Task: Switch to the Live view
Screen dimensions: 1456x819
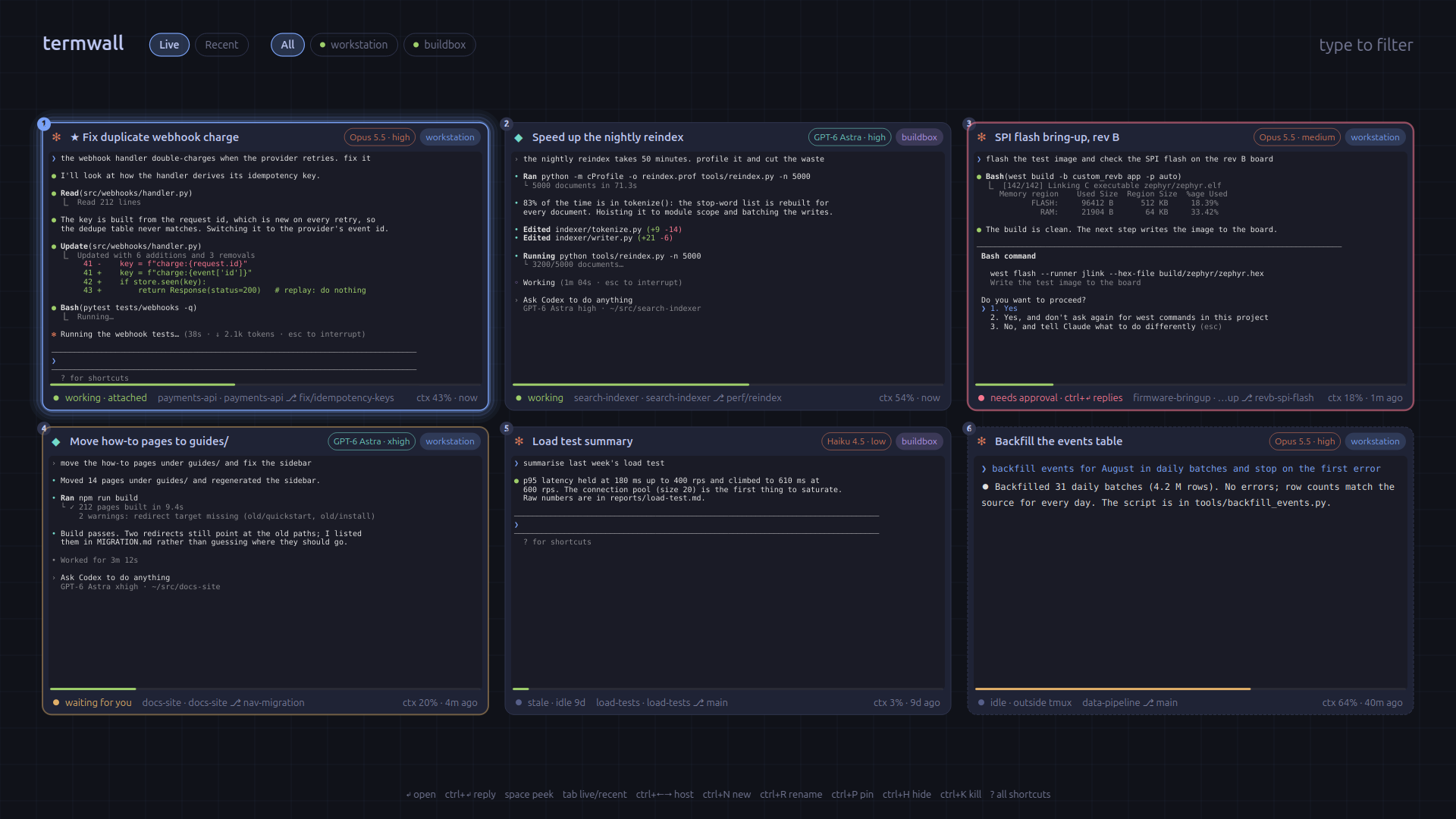Action: click(169, 45)
